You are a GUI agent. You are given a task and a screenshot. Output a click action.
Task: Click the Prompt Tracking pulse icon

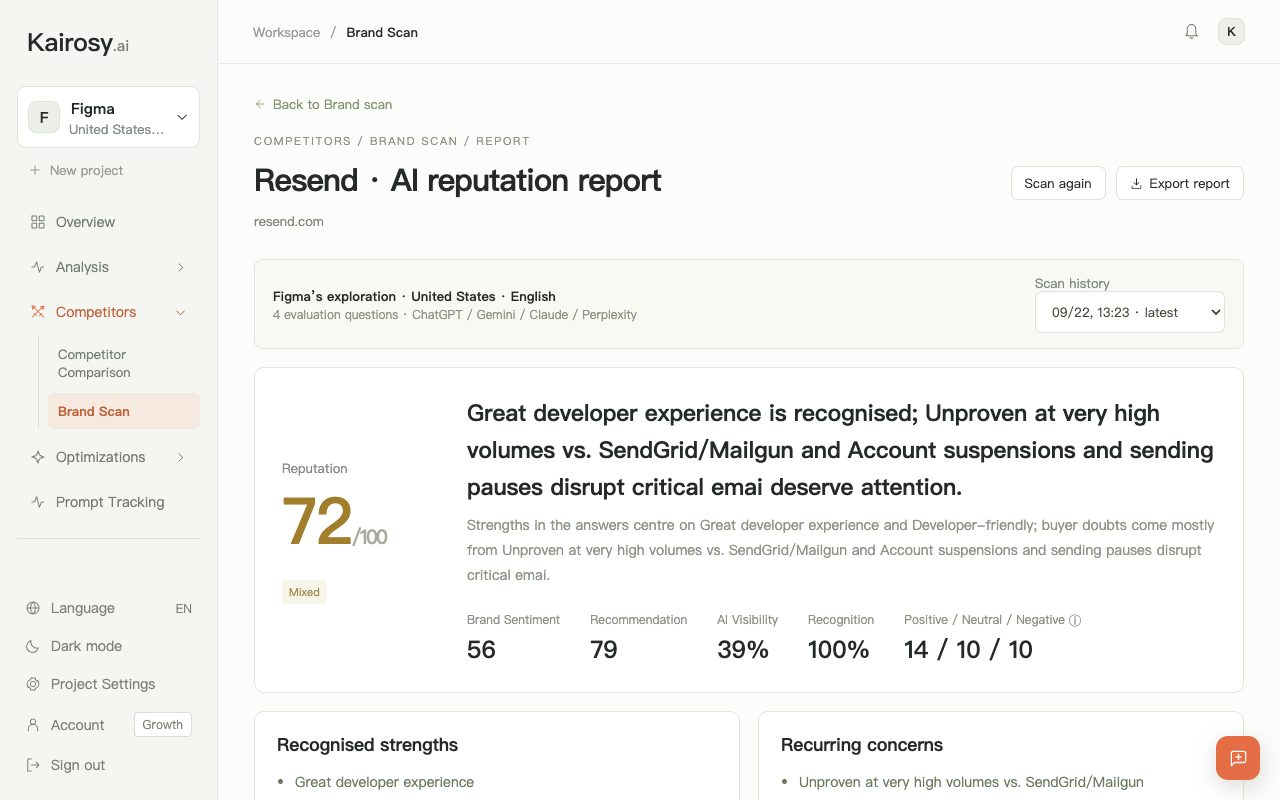coord(38,502)
